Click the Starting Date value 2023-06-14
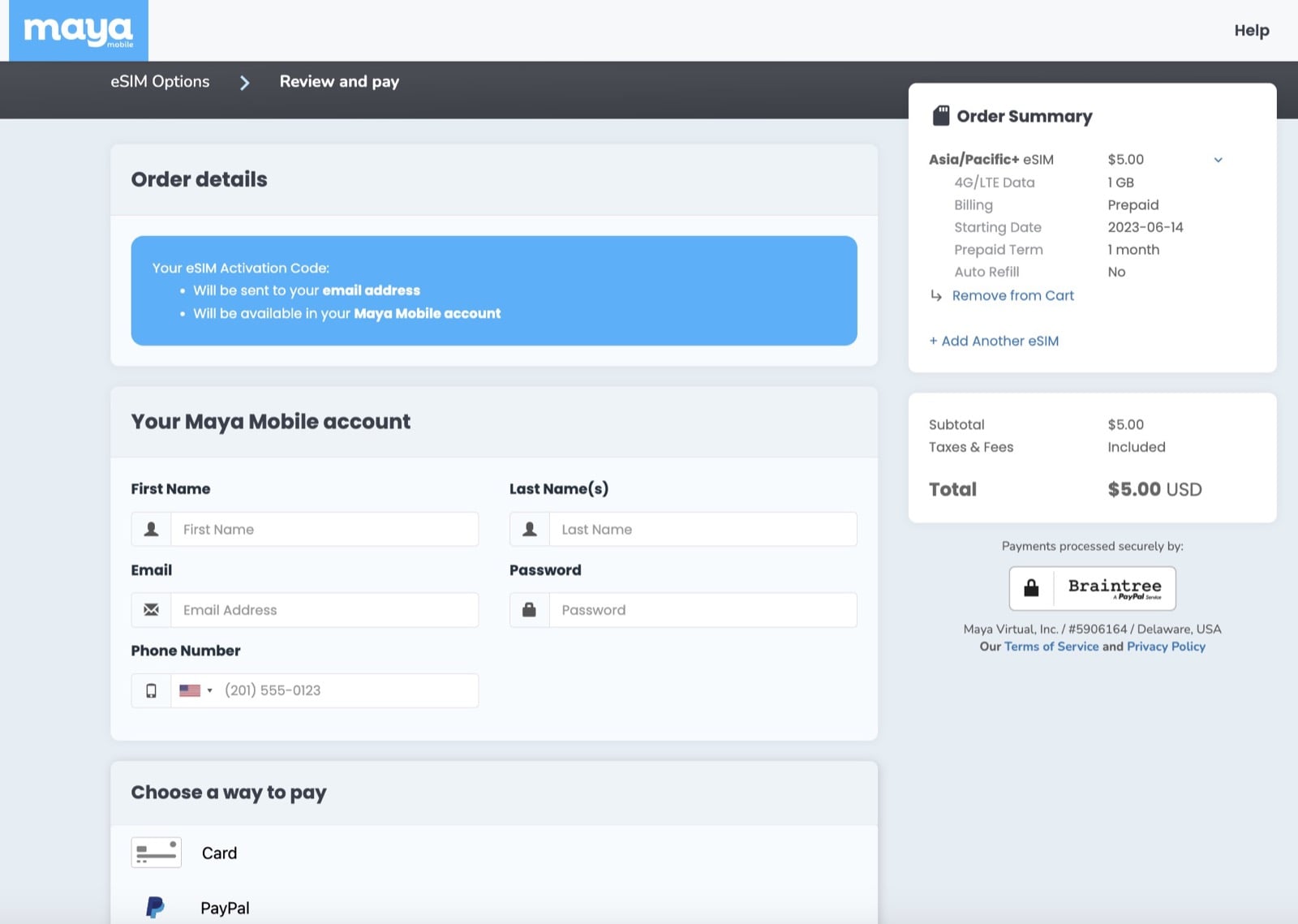1298x924 pixels. pyautogui.click(x=1145, y=227)
